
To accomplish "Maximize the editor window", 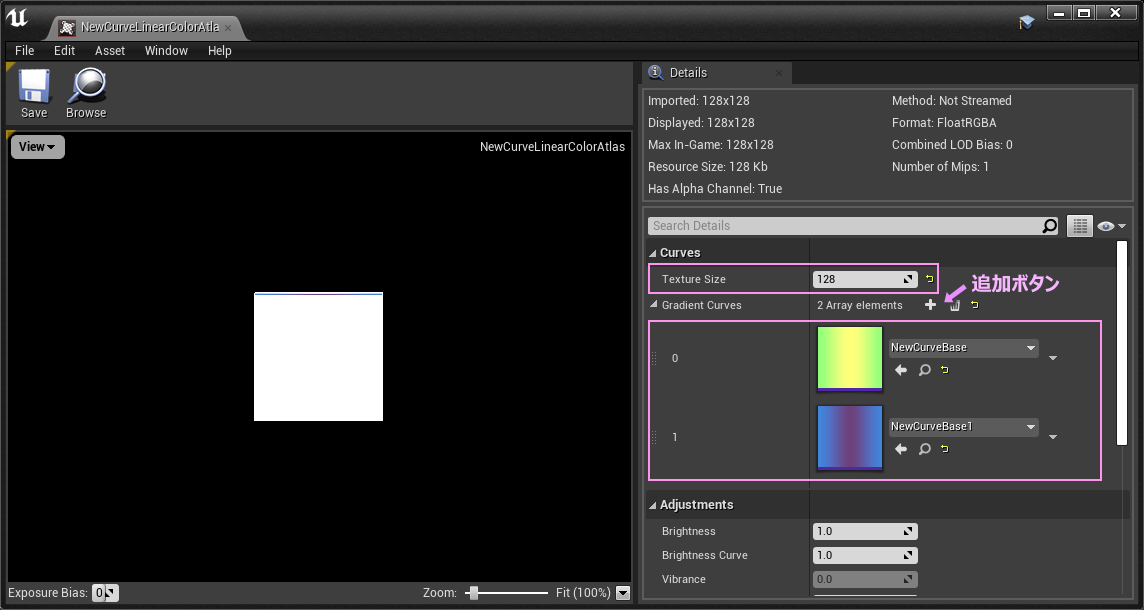I will pyautogui.click(x=1084, y=12).
